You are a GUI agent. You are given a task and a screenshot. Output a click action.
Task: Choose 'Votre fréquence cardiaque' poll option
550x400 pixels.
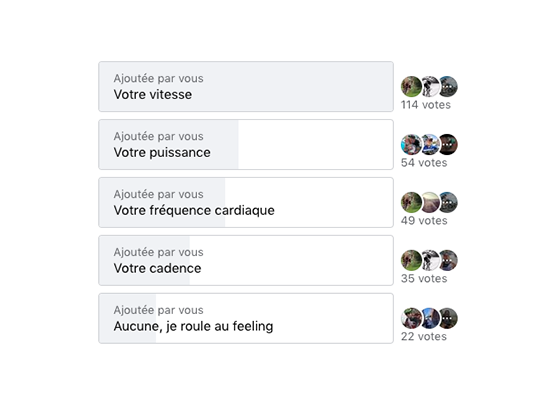(x=246, y=202)
